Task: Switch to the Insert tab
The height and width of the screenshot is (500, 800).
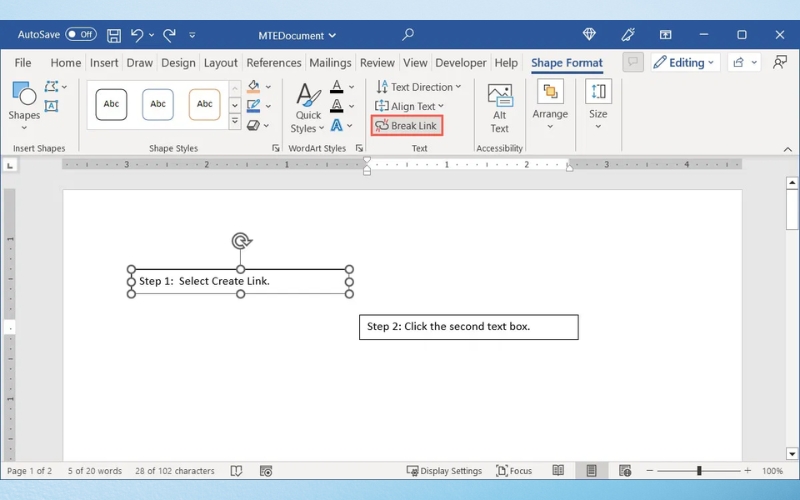Action: pyautogui.click(x=104, y=63)
